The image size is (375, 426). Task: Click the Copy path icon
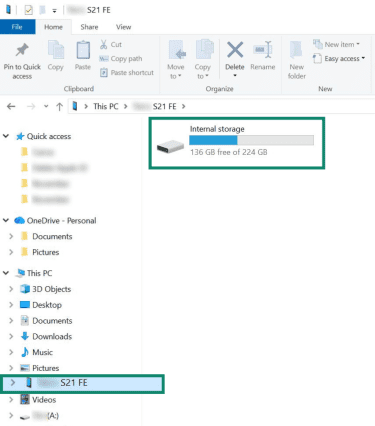(104, 59)
